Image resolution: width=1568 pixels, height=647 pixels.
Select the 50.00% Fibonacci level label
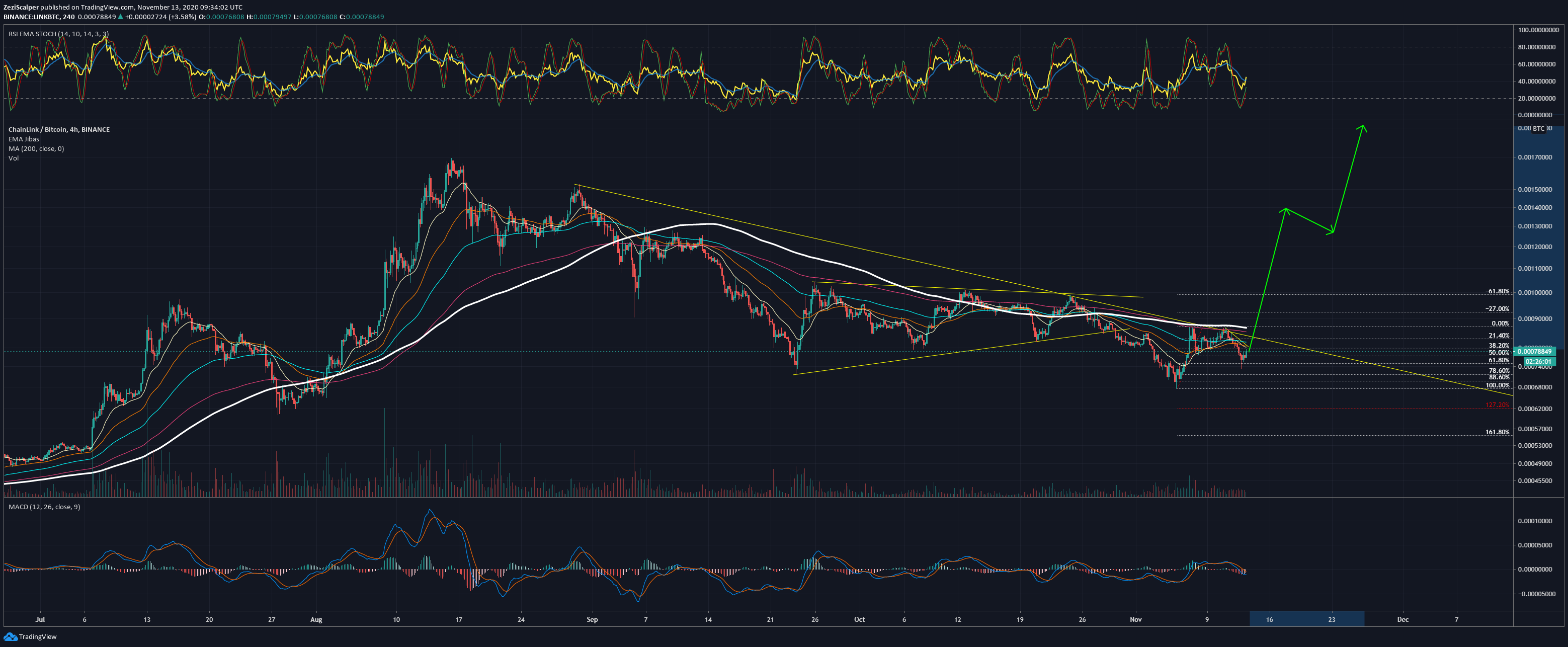click(1499, 353)
